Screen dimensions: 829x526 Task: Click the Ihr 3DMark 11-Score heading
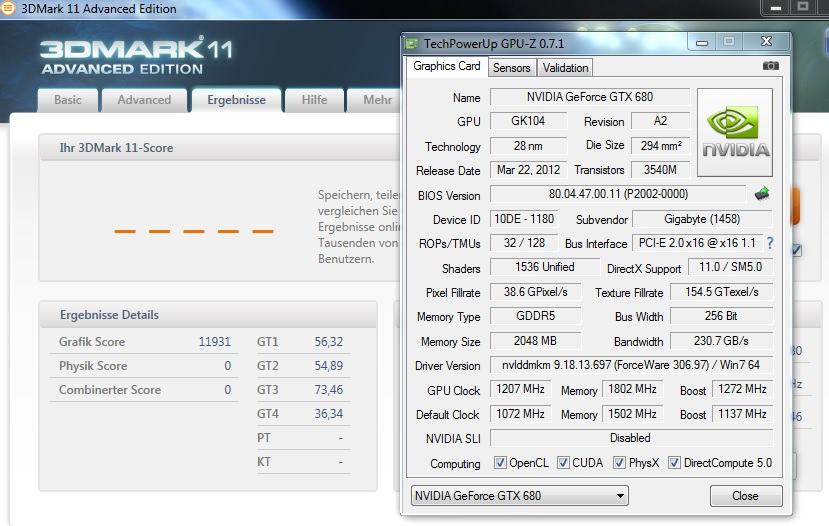pos(116,148)
